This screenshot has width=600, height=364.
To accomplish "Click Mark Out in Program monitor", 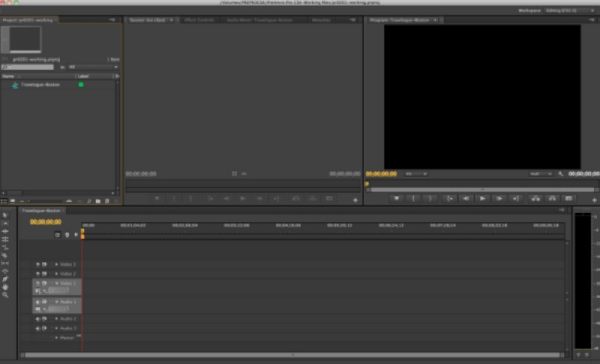I will [x=430, y=198].
